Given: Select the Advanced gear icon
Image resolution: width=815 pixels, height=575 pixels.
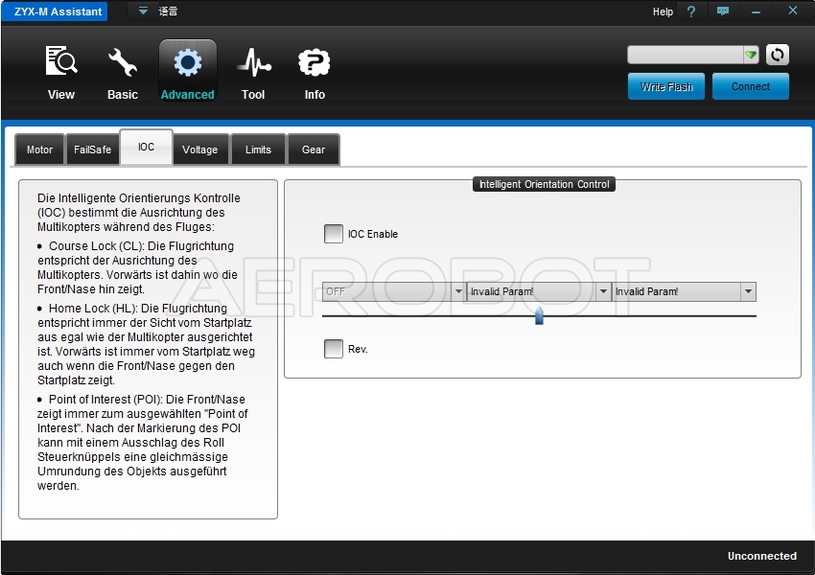Looking at the screenshot, I should point(187,63).
